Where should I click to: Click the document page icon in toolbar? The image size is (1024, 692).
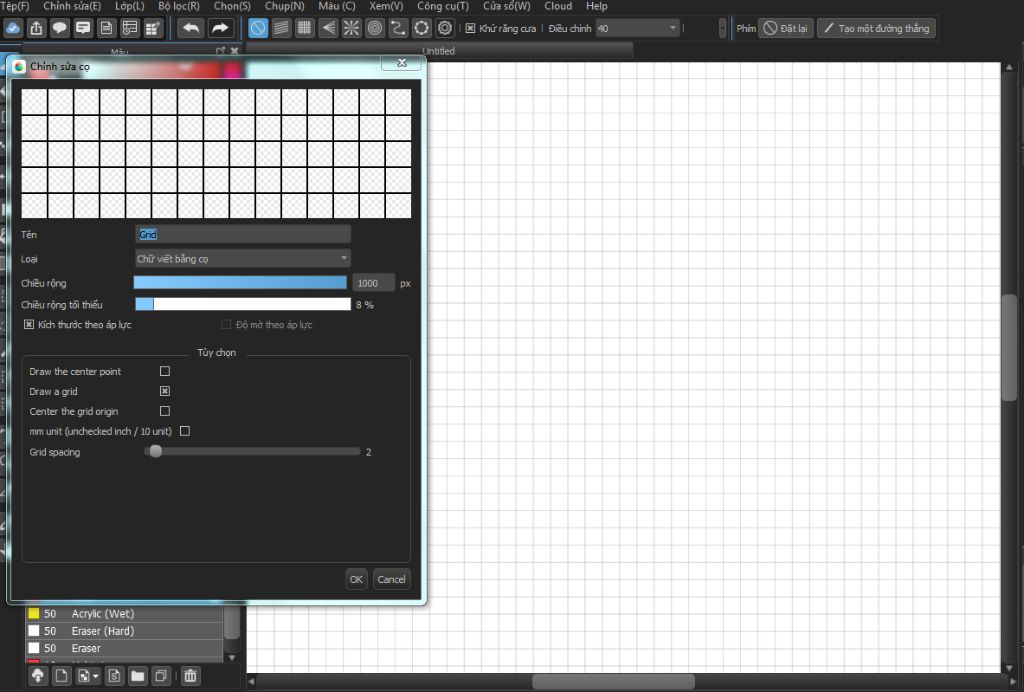(106, 28)
